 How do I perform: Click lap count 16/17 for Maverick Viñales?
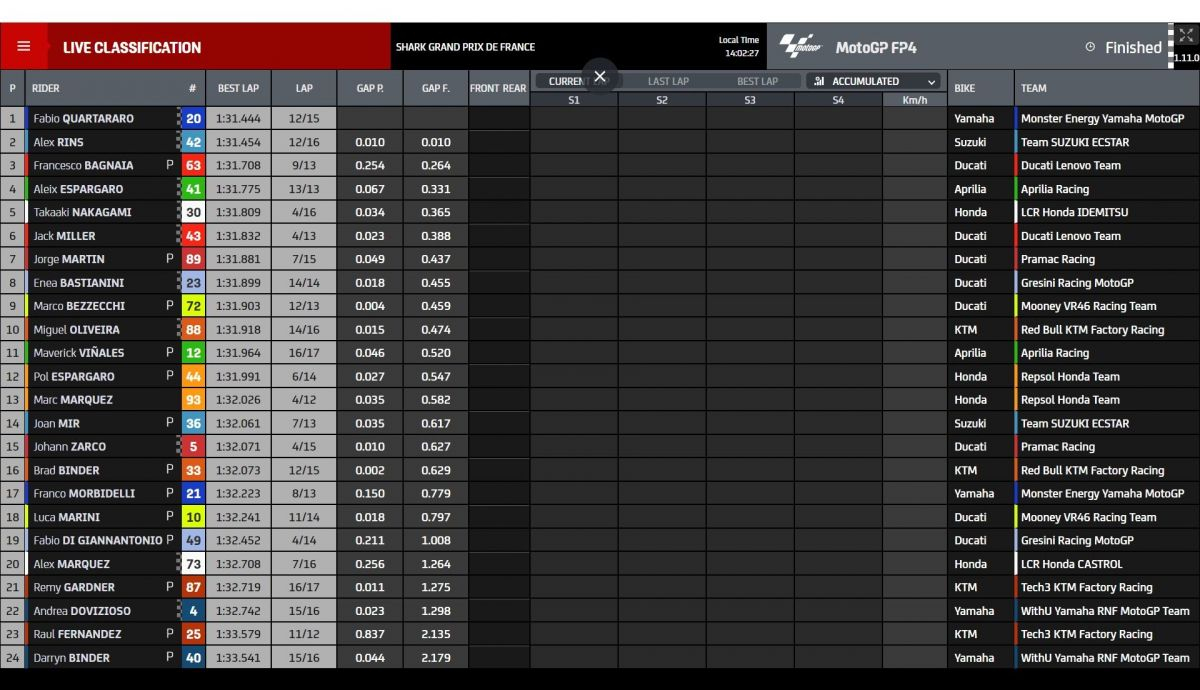pos(304,353)
